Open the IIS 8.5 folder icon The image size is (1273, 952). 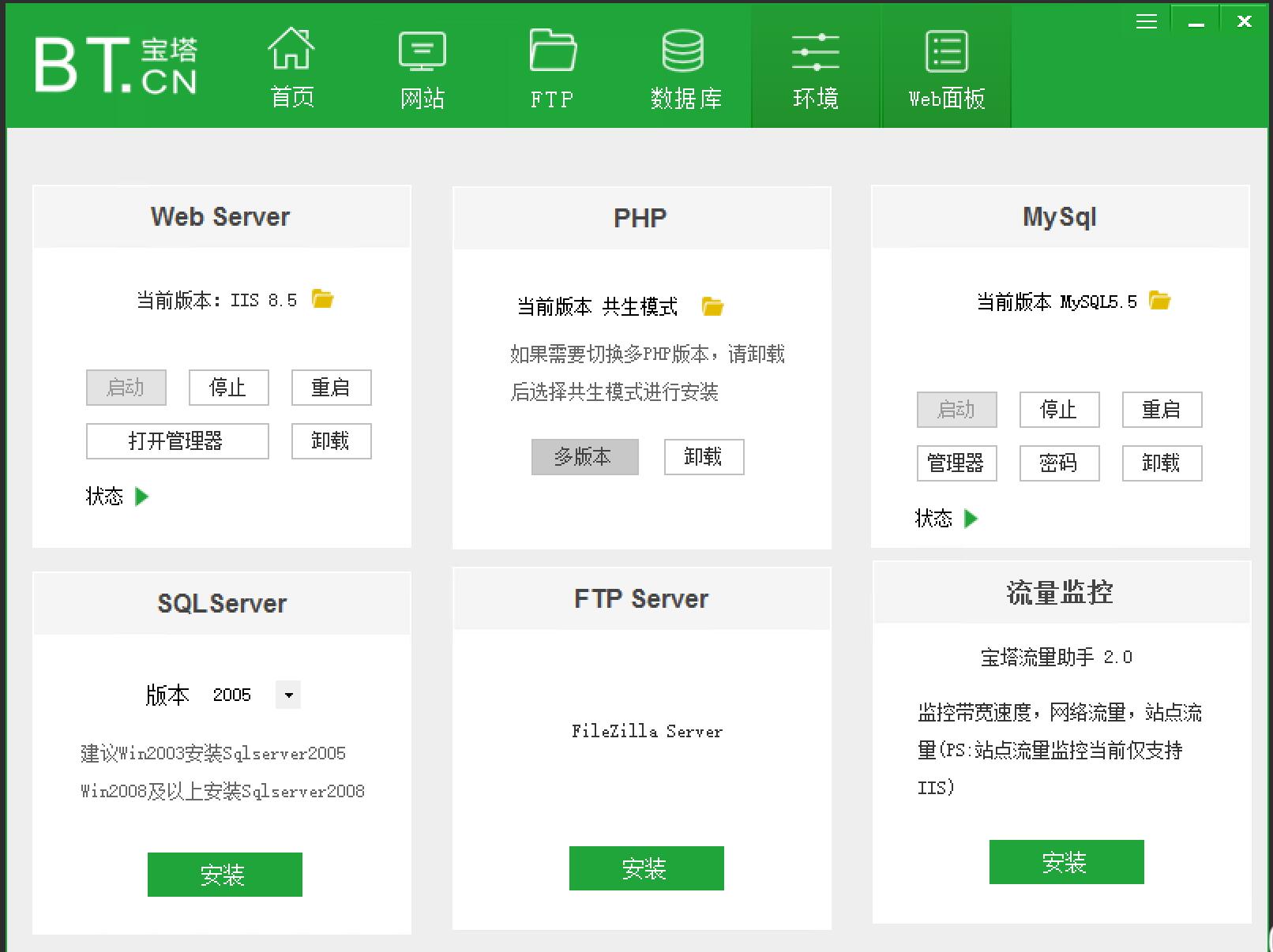pos(322,298)
